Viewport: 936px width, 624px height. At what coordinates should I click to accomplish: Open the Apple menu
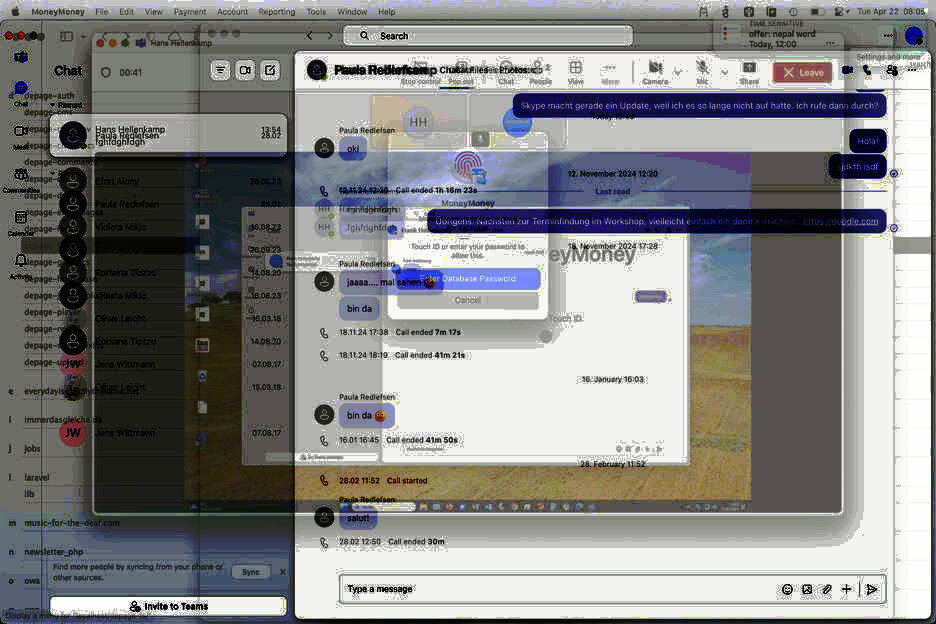[16, 11]
